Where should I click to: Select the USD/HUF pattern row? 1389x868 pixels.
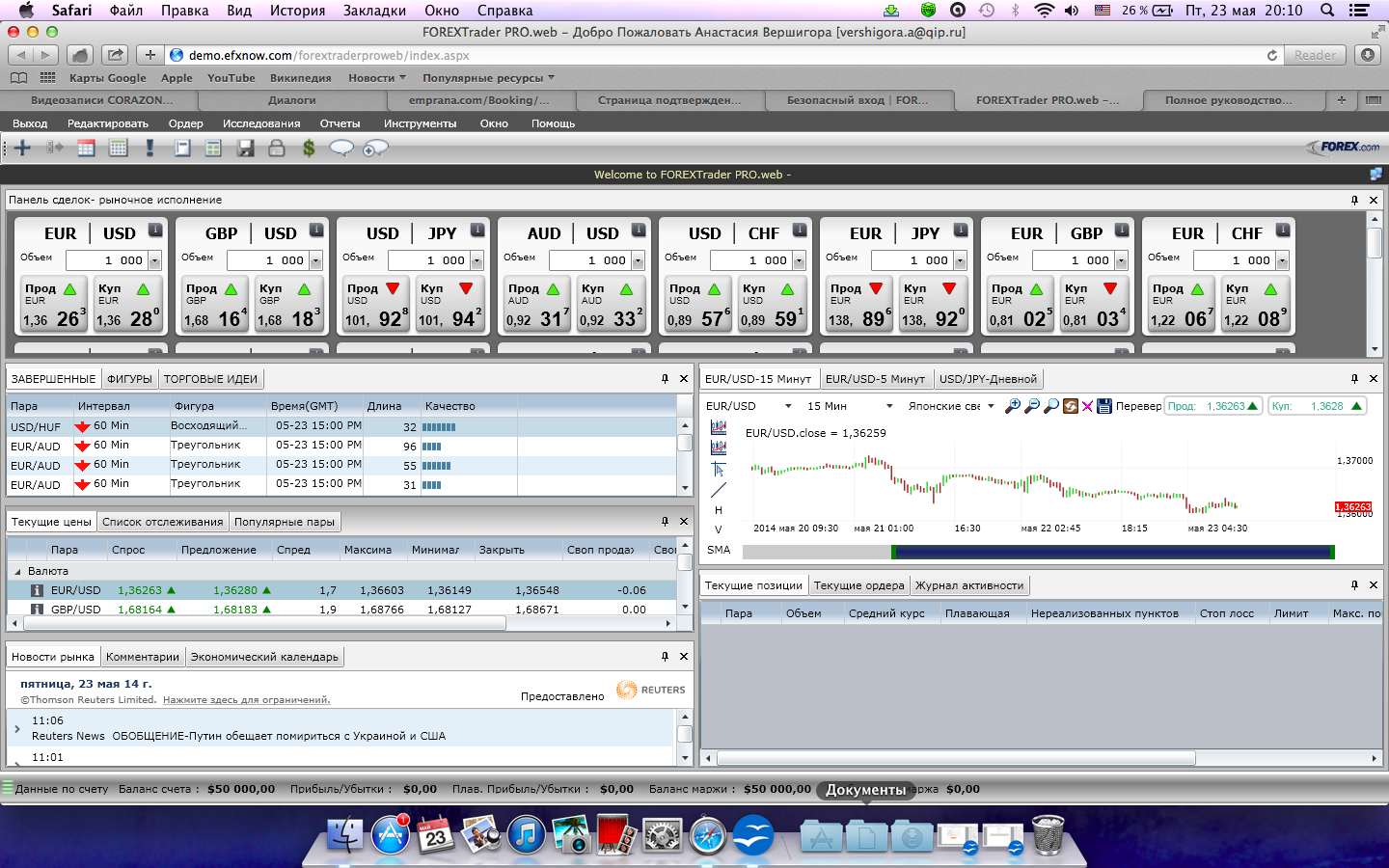pyautogui.click(x=342, y=426)
